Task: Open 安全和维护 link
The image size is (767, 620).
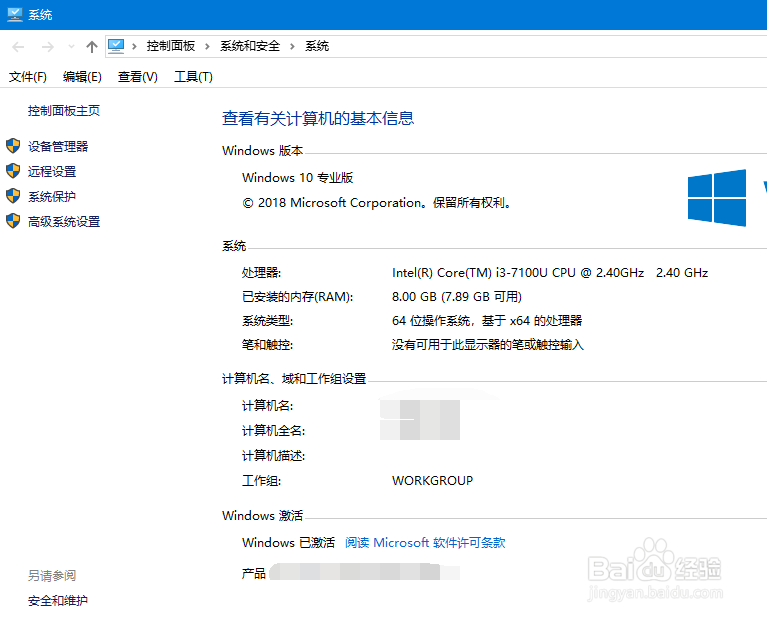Action: click(58, 600)
